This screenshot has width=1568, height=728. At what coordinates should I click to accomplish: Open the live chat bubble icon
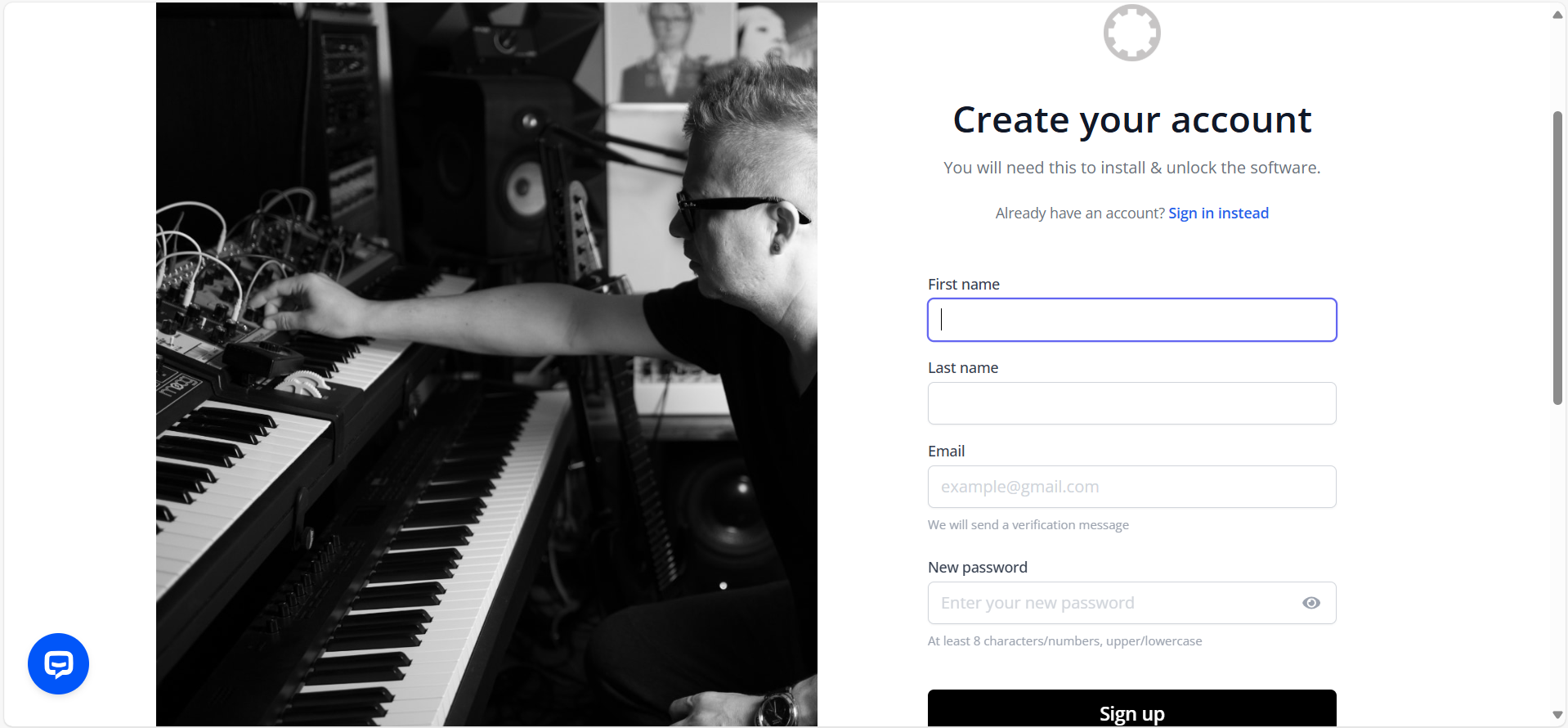pyautogui.click(x=58, y=663)
